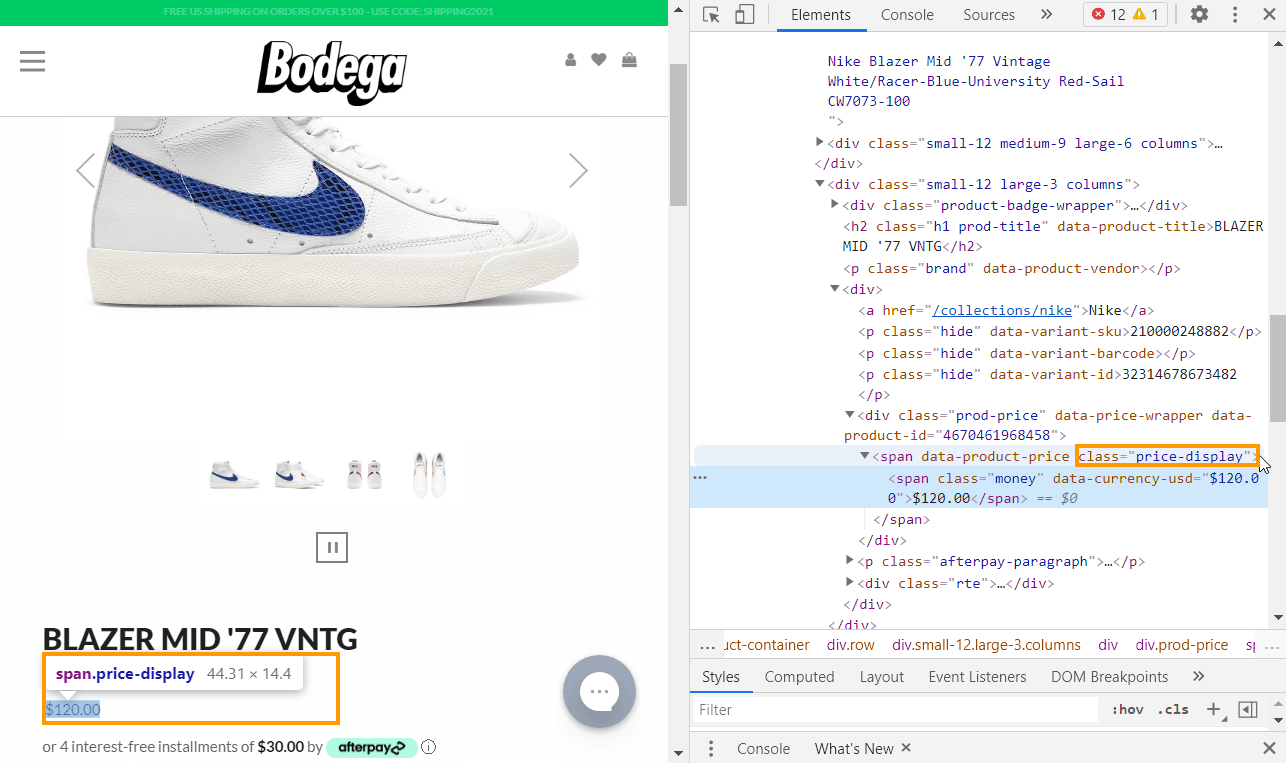Open the chat bubble widget
Viewport: 1286px width, 763px height.
pos(599,691)
